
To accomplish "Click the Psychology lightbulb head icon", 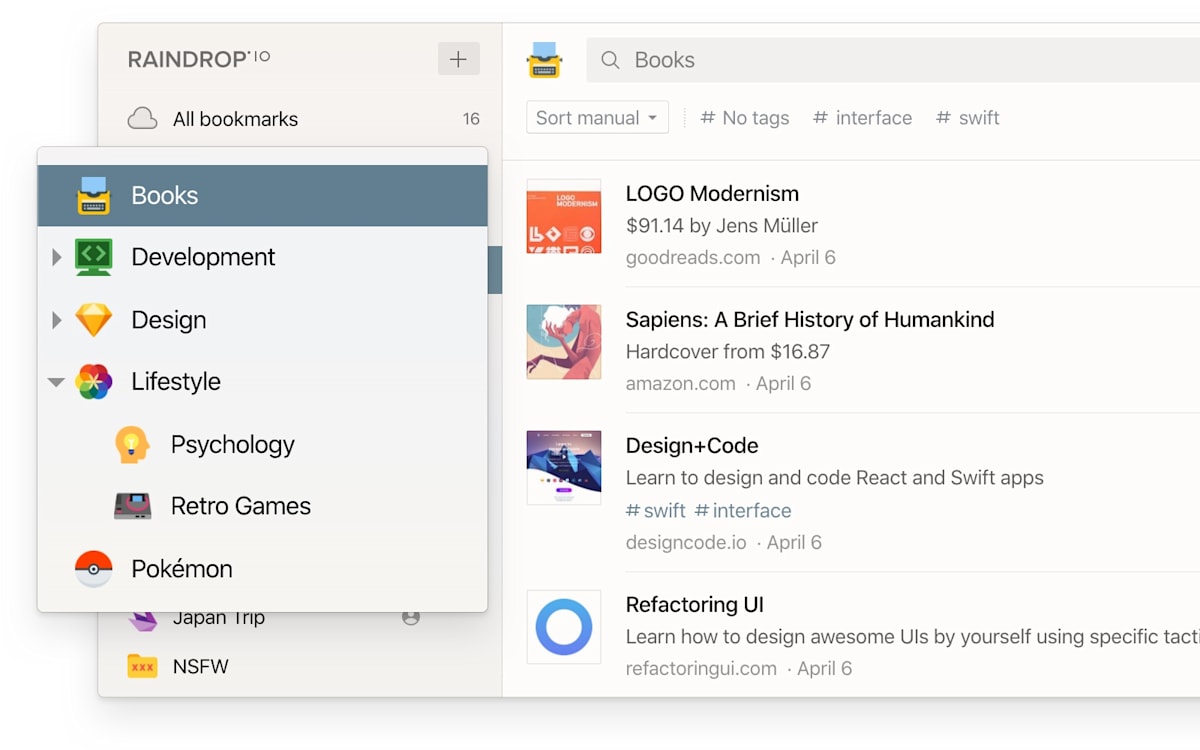I will tap(132, 445).
